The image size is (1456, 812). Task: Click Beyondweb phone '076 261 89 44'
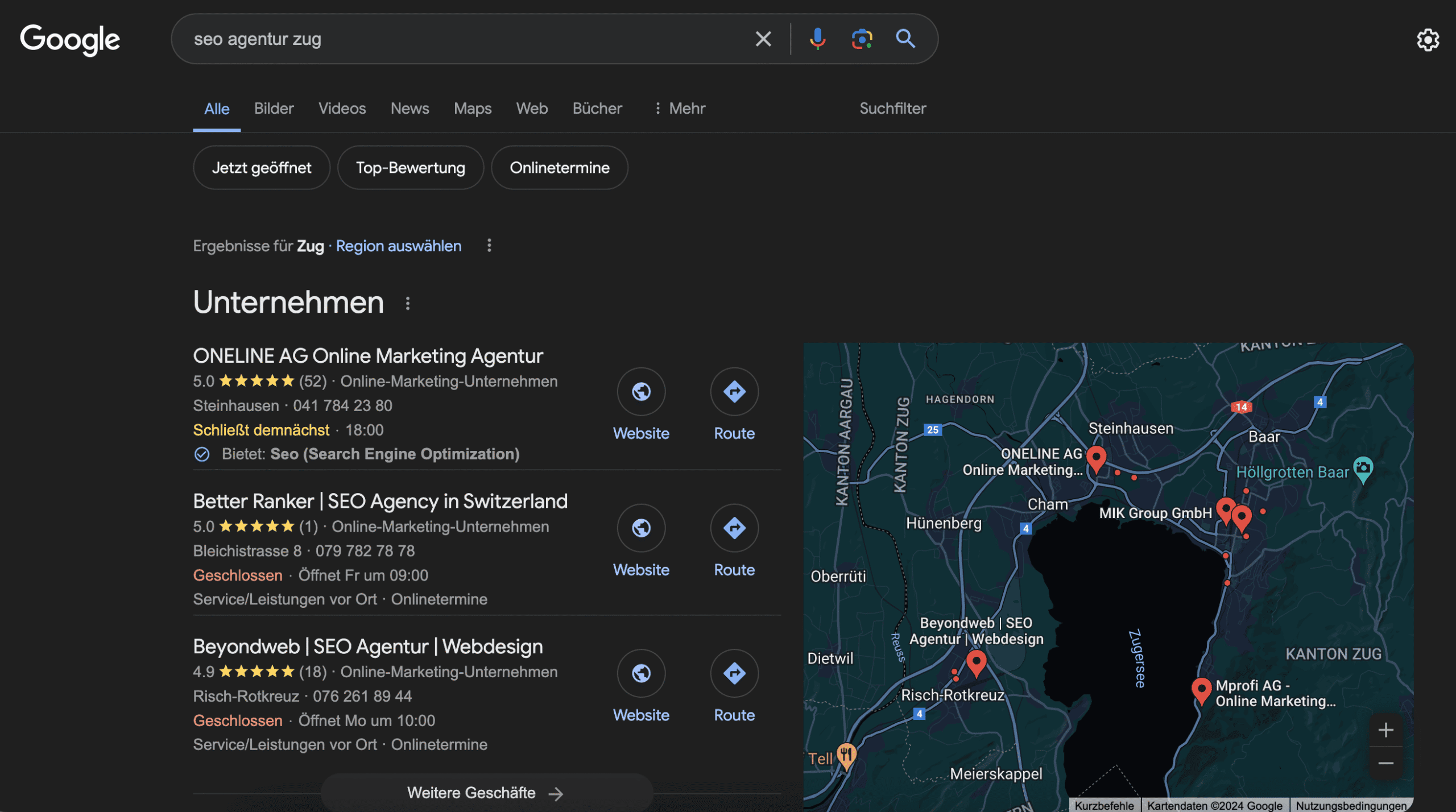tap(362, 696)
